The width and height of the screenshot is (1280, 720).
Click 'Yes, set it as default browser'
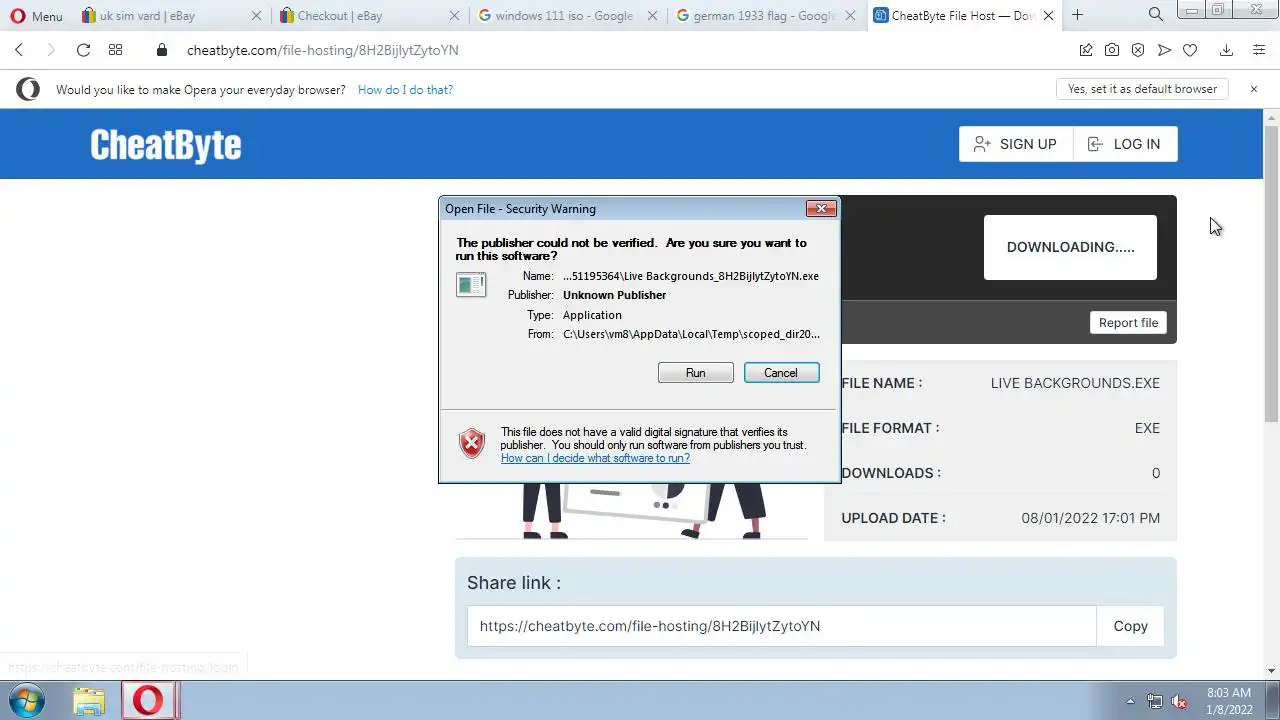click(1142, 89)
